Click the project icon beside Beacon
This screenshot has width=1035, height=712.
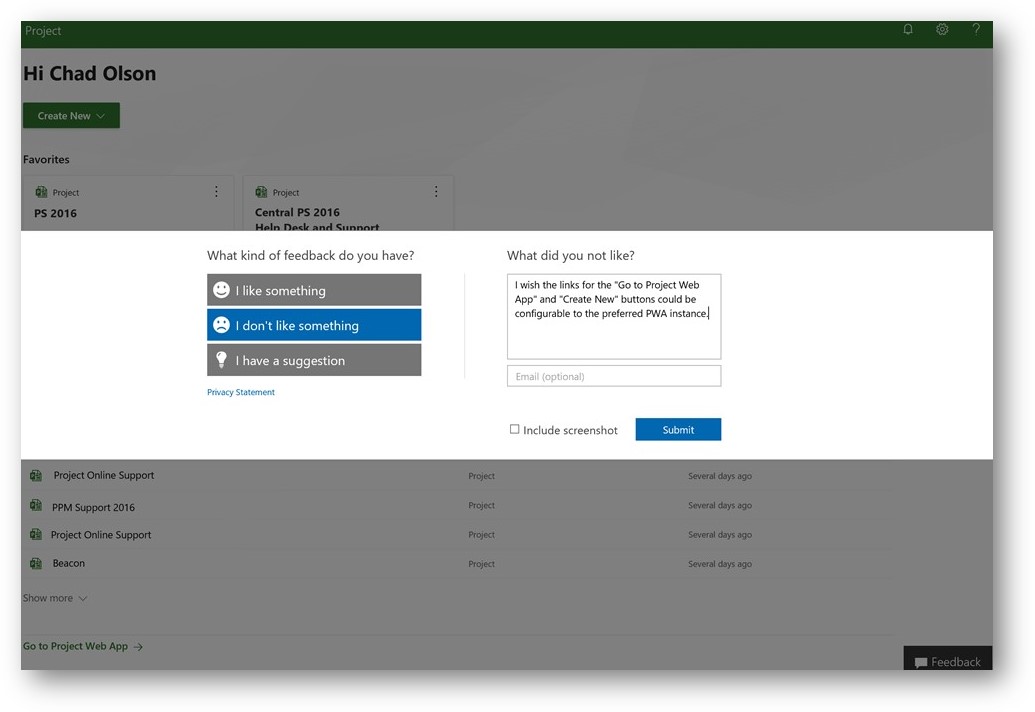click(36, 564)
